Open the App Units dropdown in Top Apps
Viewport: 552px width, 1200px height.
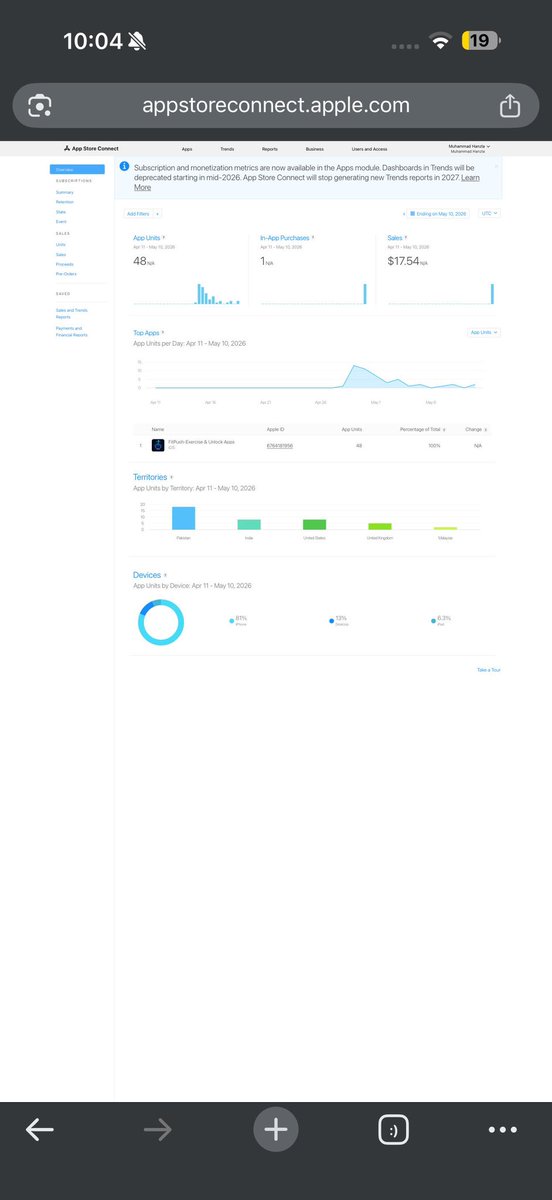[x=484, y=332]
